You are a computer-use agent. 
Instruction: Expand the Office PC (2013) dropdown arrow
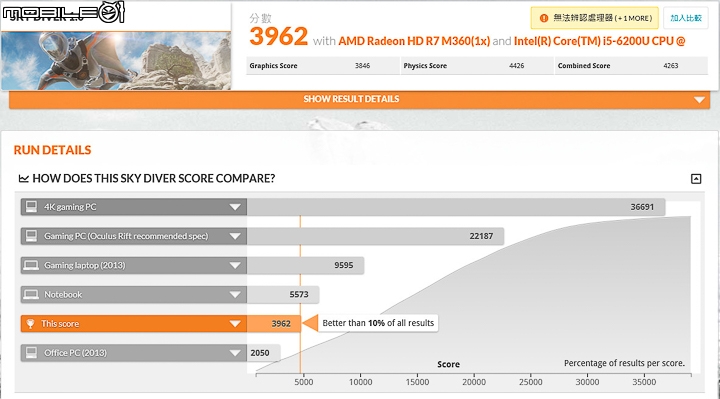[235, 353]
